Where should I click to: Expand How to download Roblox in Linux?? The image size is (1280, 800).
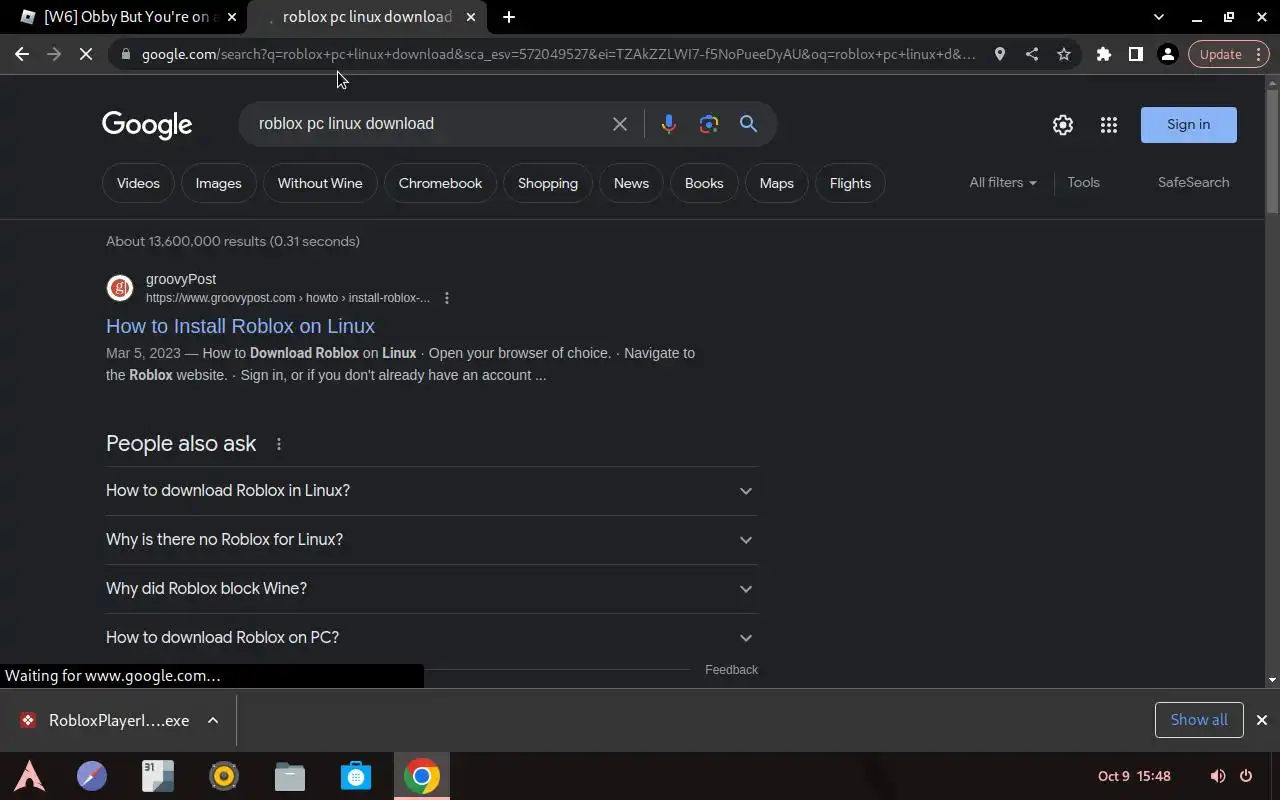pos(432,491)
